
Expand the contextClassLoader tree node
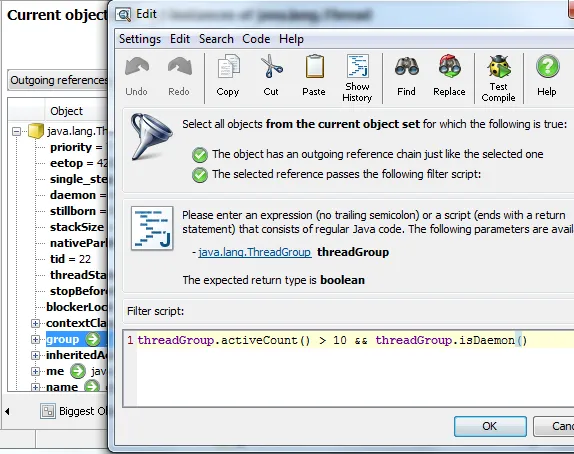point(35,323)
